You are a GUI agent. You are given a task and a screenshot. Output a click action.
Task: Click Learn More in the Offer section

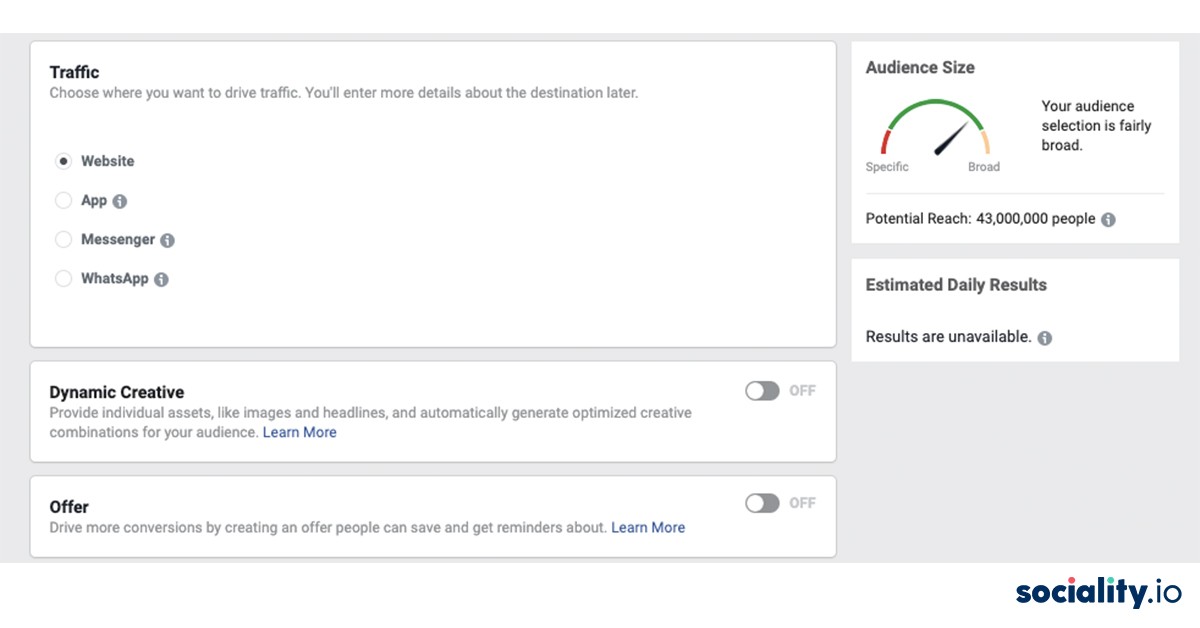pyautogui.click(x=648, y=527)
